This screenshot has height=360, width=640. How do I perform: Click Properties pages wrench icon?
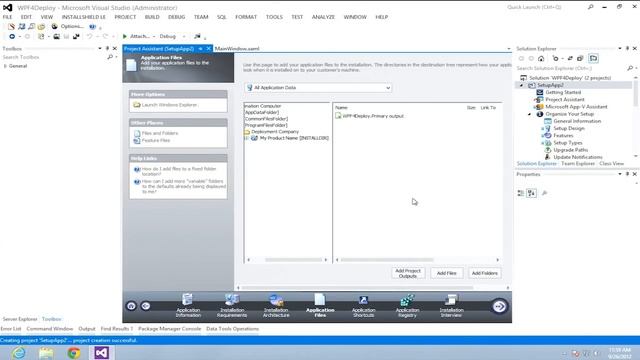pos(544,193)
